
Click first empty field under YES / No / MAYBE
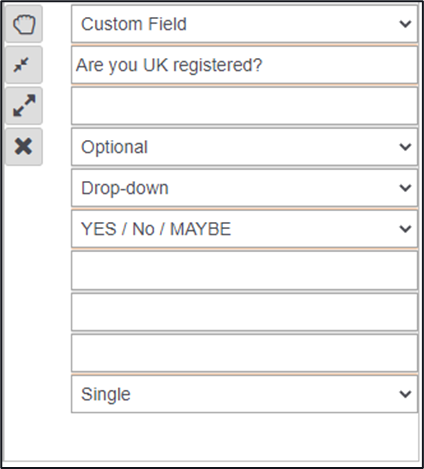pos(244,270)
